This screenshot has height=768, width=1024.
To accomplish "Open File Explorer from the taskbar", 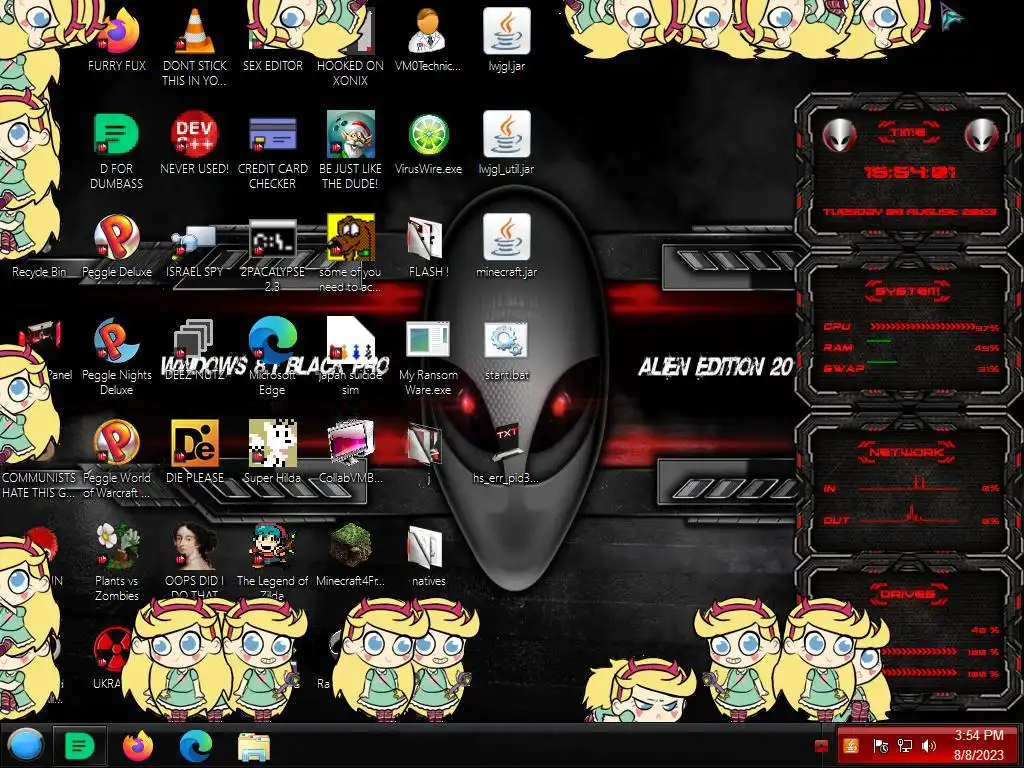I will click(x=254, y=747).
